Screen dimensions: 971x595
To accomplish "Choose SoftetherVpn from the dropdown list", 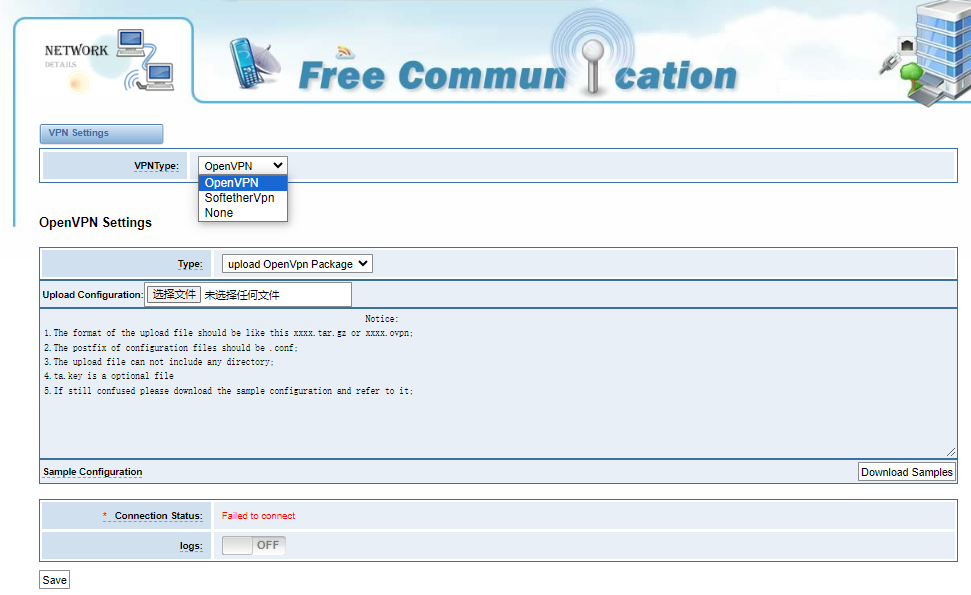I will click(243, 198).
